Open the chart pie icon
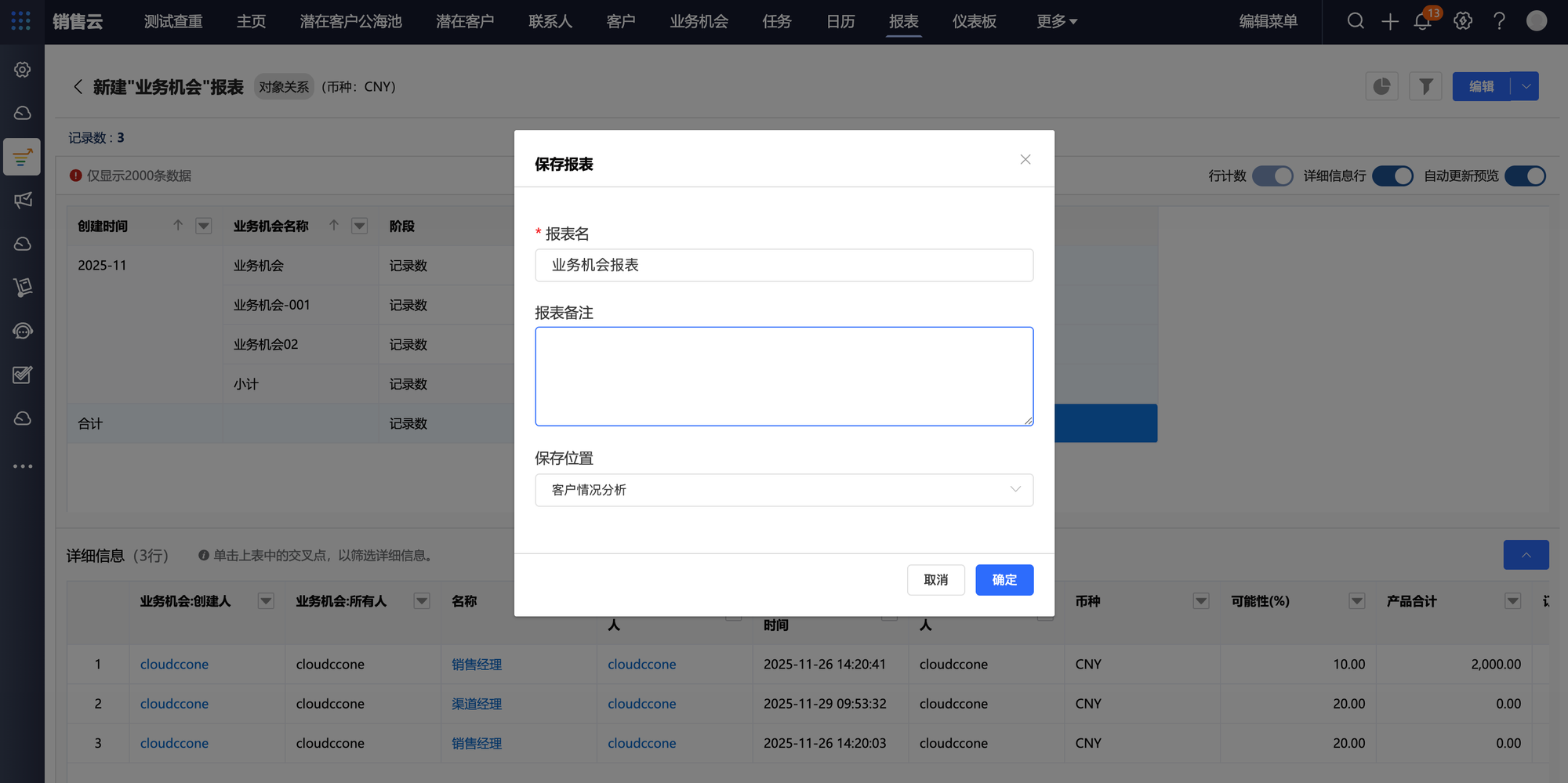1568x783 pixels. [x=1381, y=86]
